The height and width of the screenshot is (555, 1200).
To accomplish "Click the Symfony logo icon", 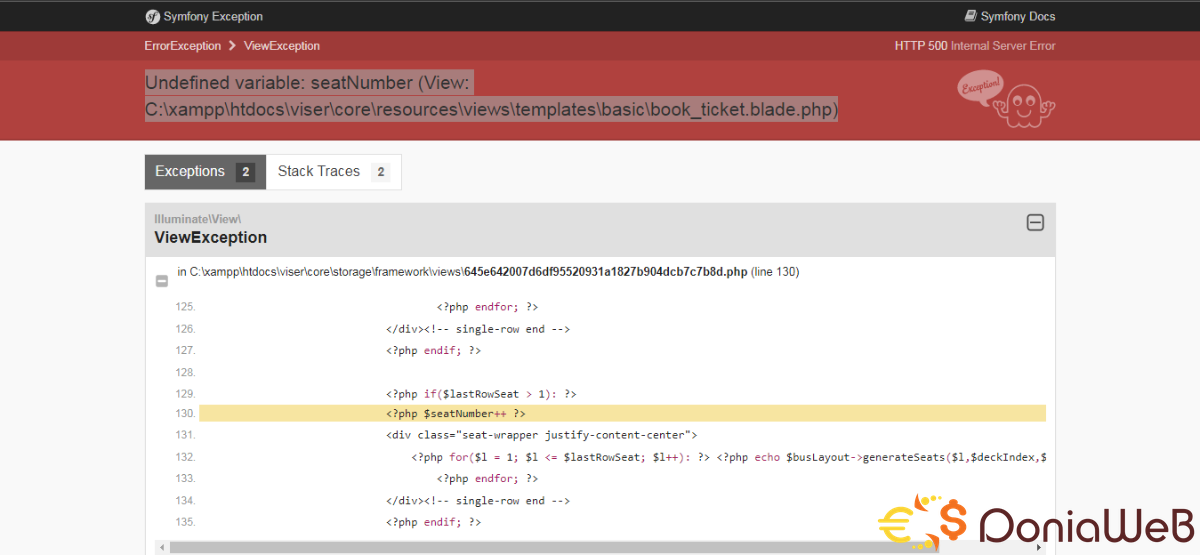I will [x=152, y=16].
